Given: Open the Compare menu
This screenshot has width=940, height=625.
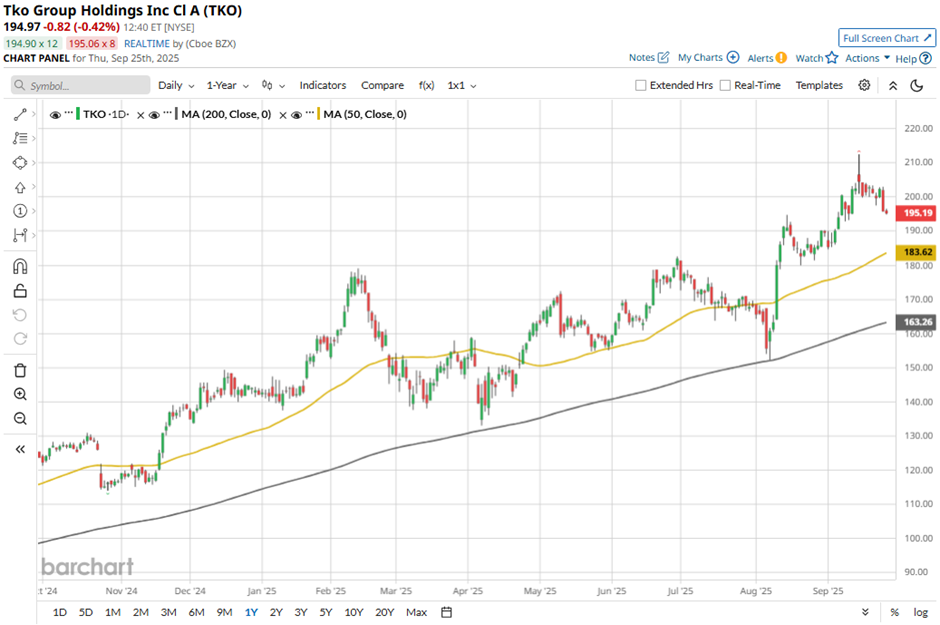Looking at the screenshot, I should coord(382,85).
